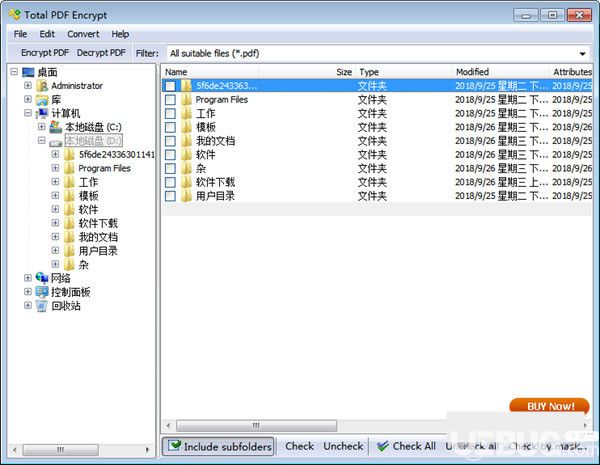Tick the 杂 row checkbox in list

click(170, 168)
